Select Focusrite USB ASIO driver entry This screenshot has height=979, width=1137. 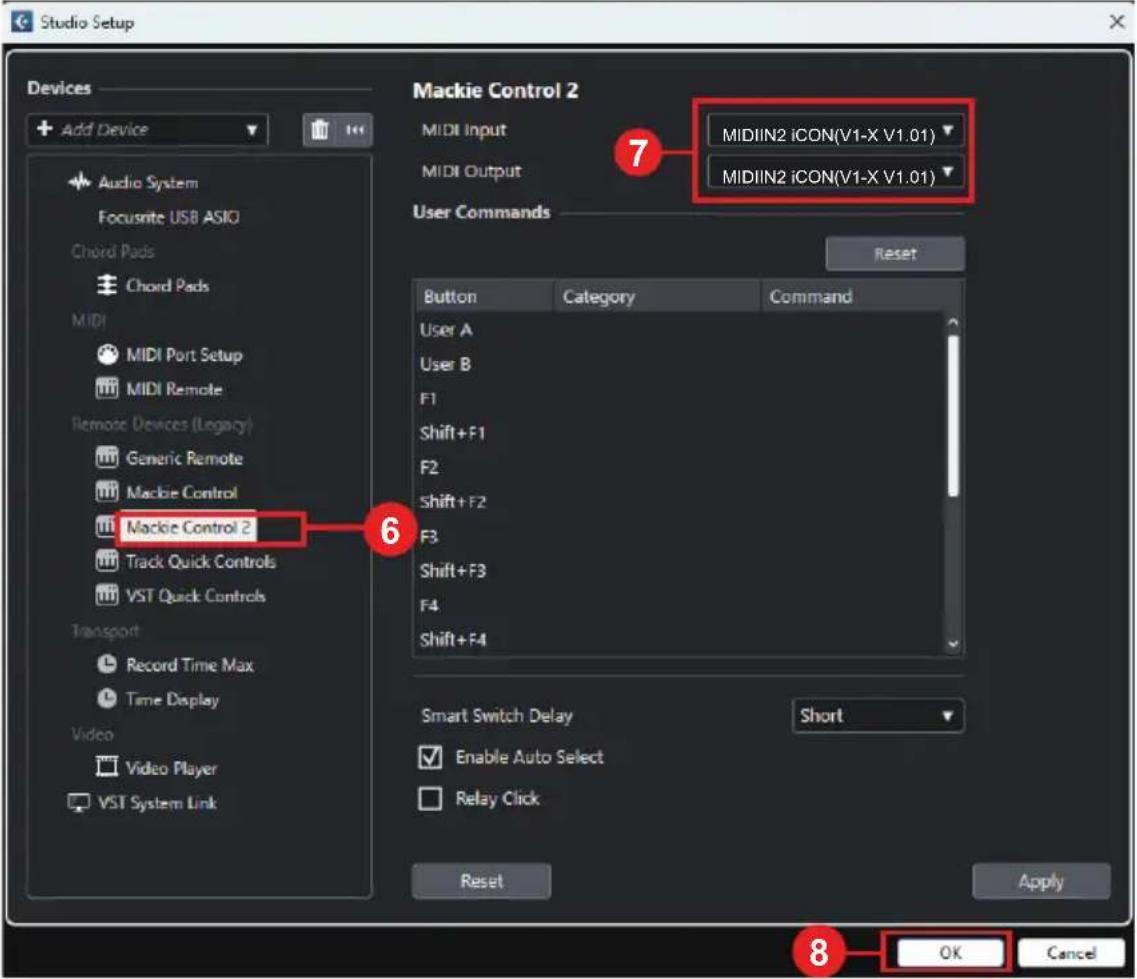click(x=169, y=217)
